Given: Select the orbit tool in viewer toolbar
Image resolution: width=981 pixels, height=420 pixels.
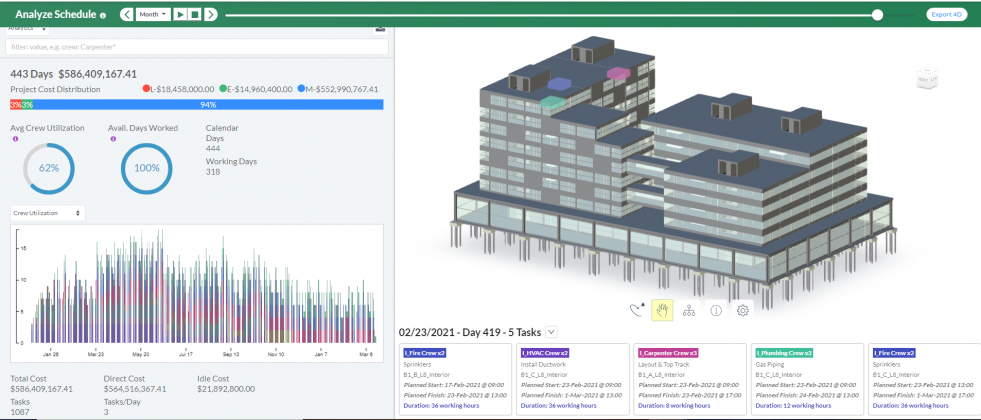Looking at the screenshot, I should click(635, 310).
